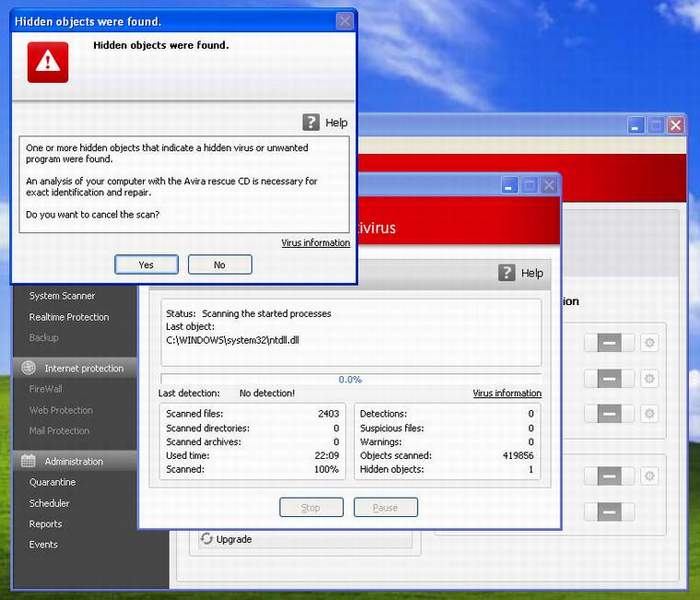Image resolution: width=700 pixels, height=600 pixels.
Task: Click the Administration calendar icon
Action: click(28, 461)
